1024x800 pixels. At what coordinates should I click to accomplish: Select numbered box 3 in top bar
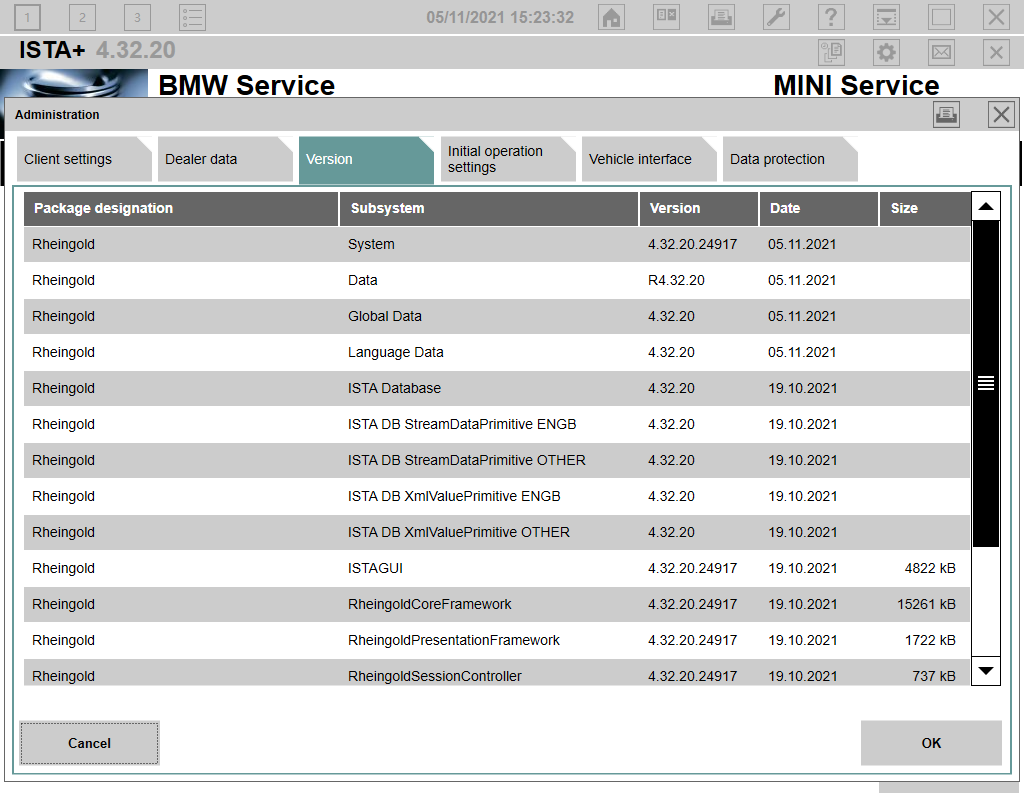point(137,17)
